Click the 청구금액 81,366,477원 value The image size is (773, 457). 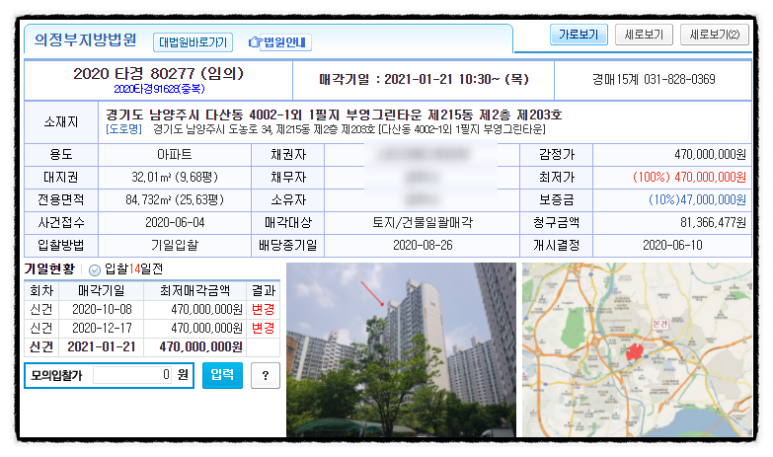coord(713,222)
